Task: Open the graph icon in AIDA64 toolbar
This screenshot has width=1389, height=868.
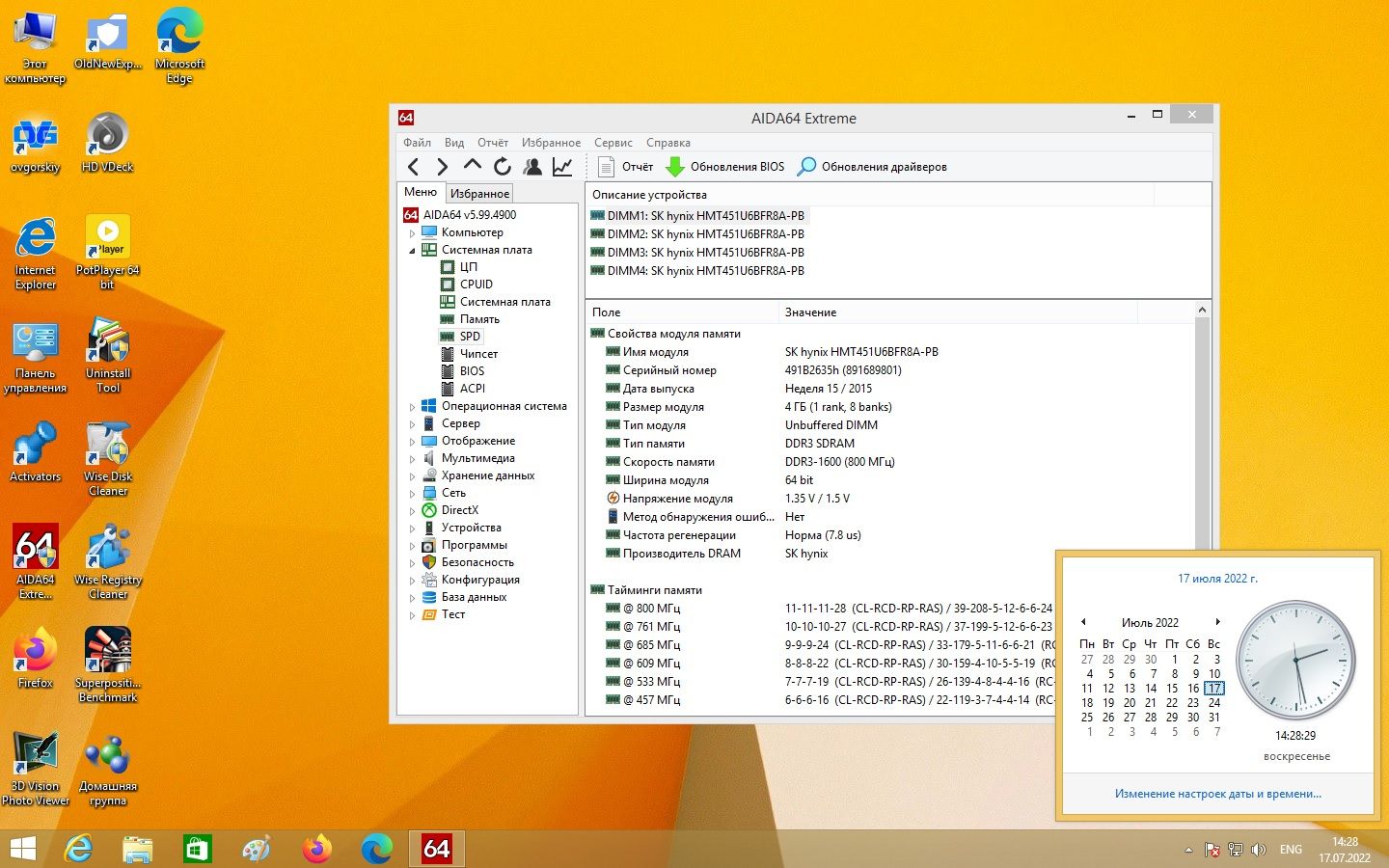Action: [562, 167]
